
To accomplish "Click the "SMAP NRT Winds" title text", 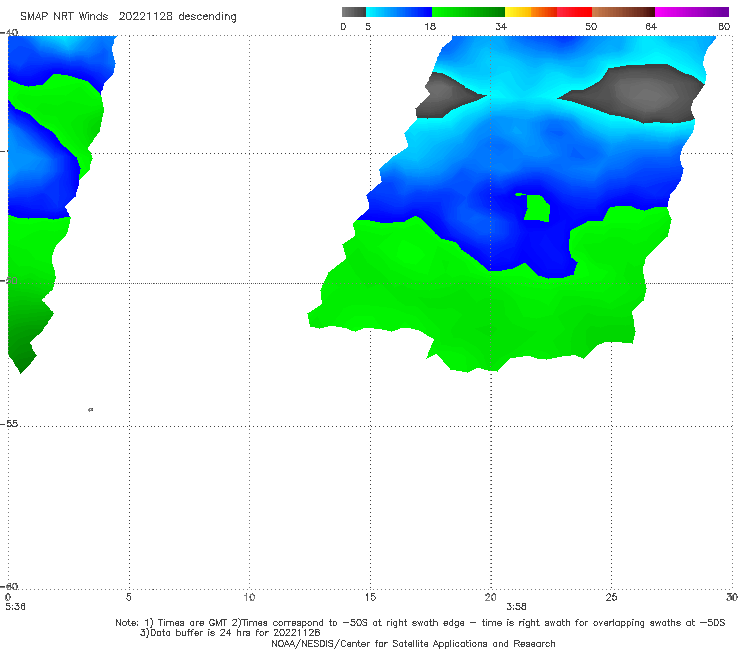I will tap(64, 16).
